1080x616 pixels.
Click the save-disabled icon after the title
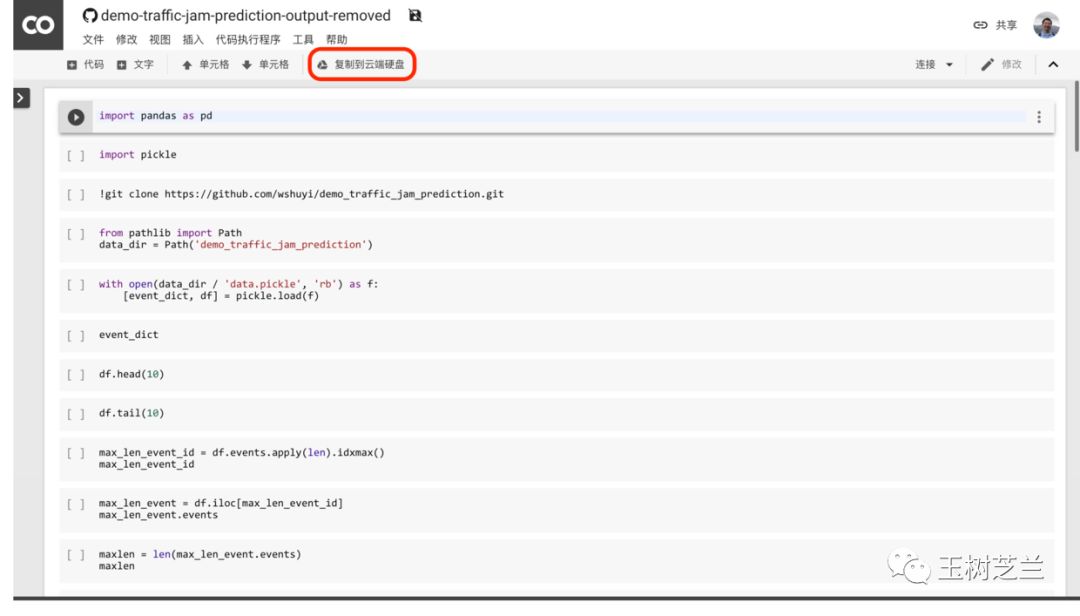[x=415, y=15]
